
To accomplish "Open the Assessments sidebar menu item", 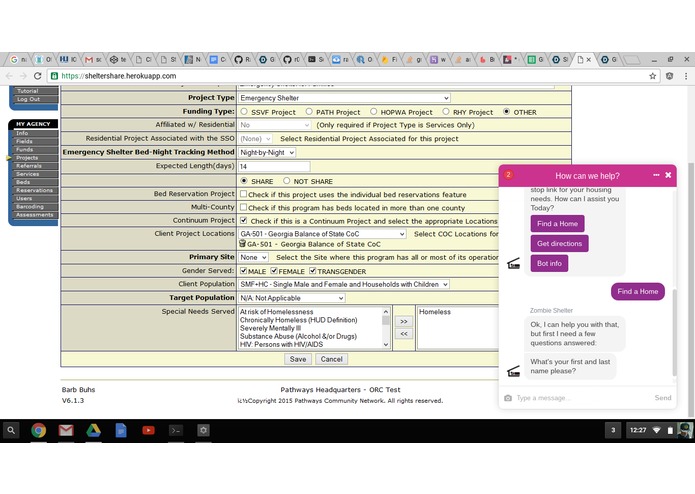I will [35, 215].
